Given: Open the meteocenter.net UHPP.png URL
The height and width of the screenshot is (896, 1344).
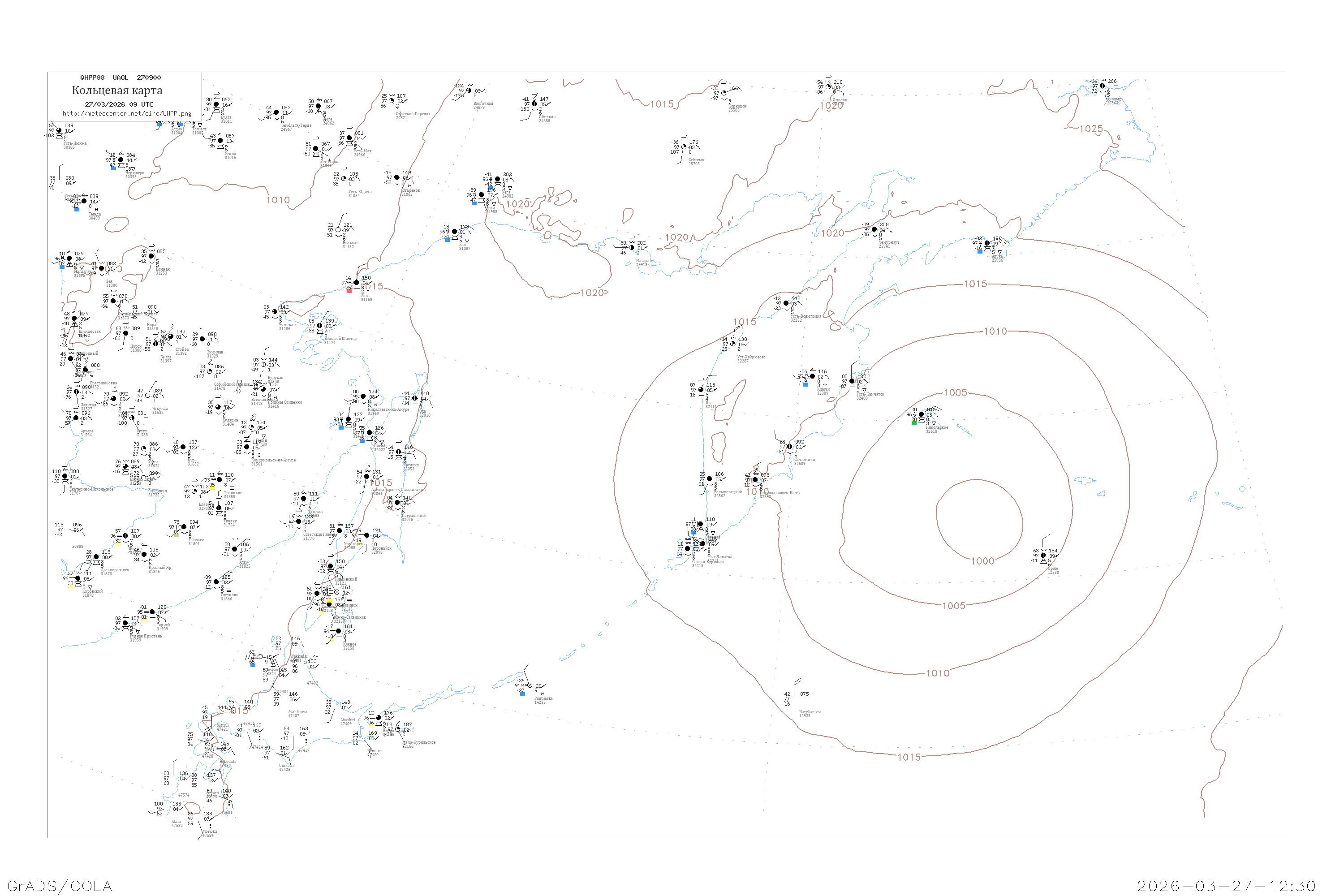Looking at the screenshot, I should coord(127,114).
